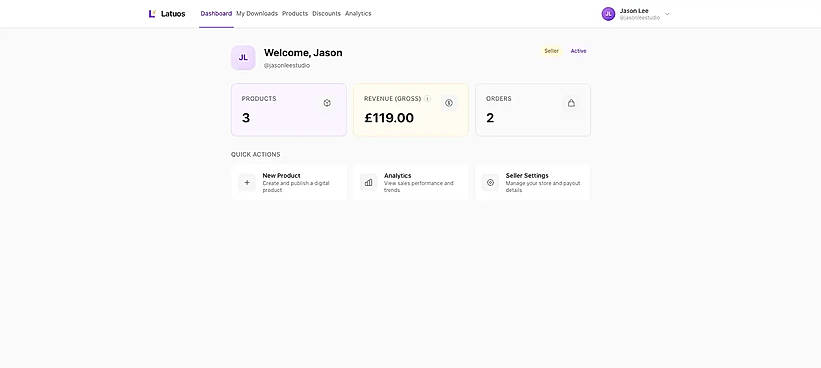Viewport: 821px width, 368px height.
Task: Click the Revenue (Gross) label
Action: coord(392,98)
